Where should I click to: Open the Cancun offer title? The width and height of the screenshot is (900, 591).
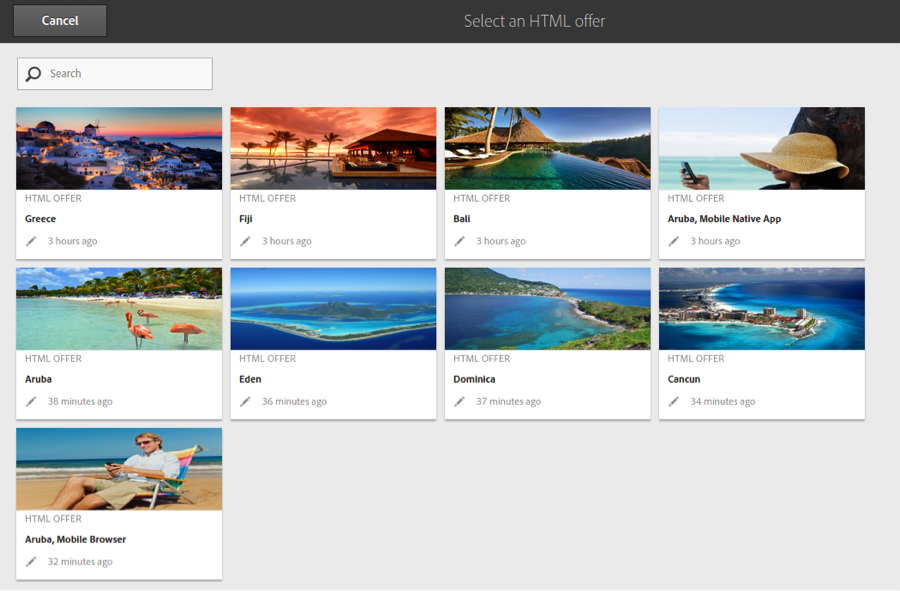(x=684, y=380)
